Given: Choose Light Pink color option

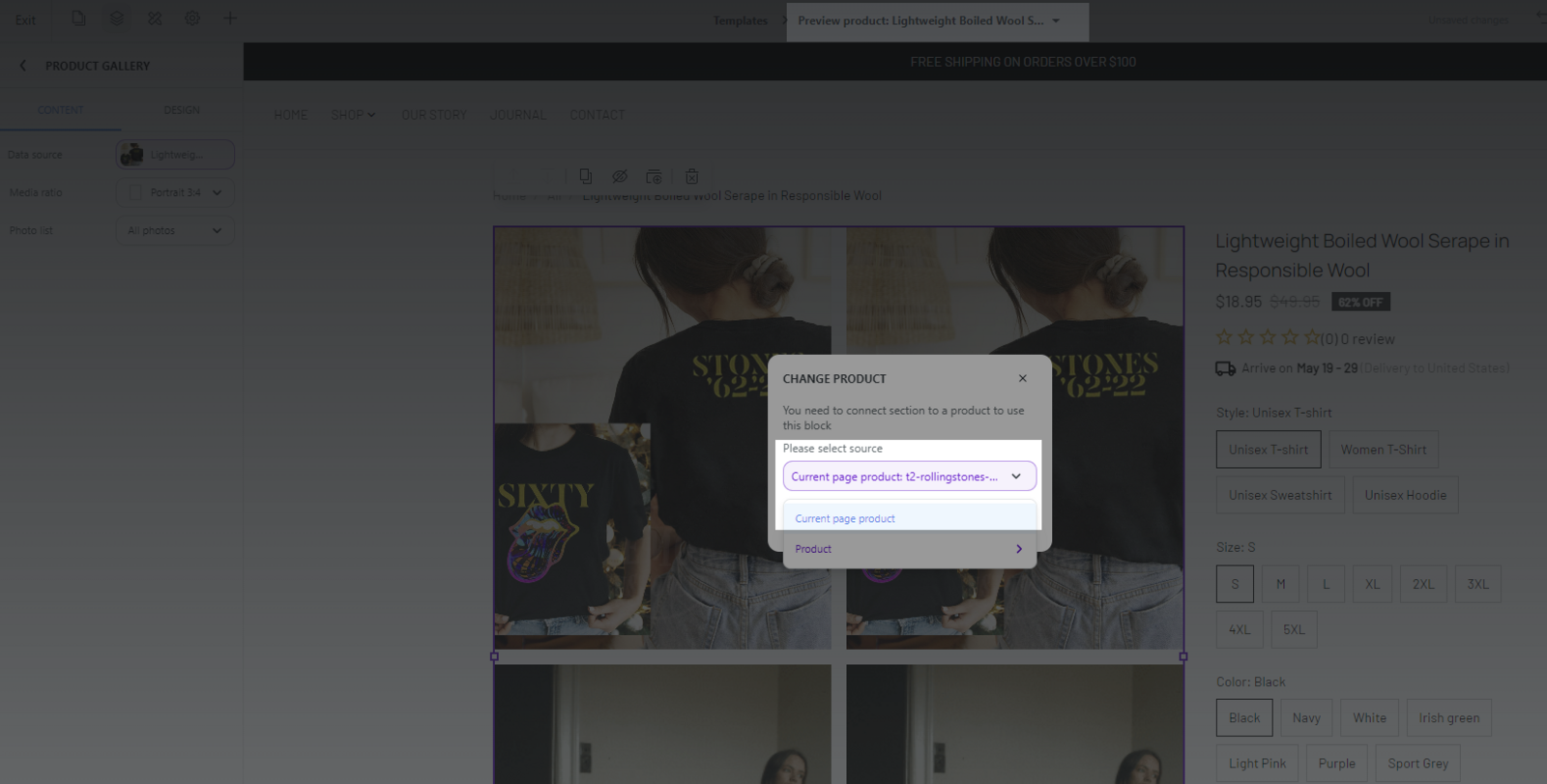Looking at the screenshot, I should [1257, 764].
